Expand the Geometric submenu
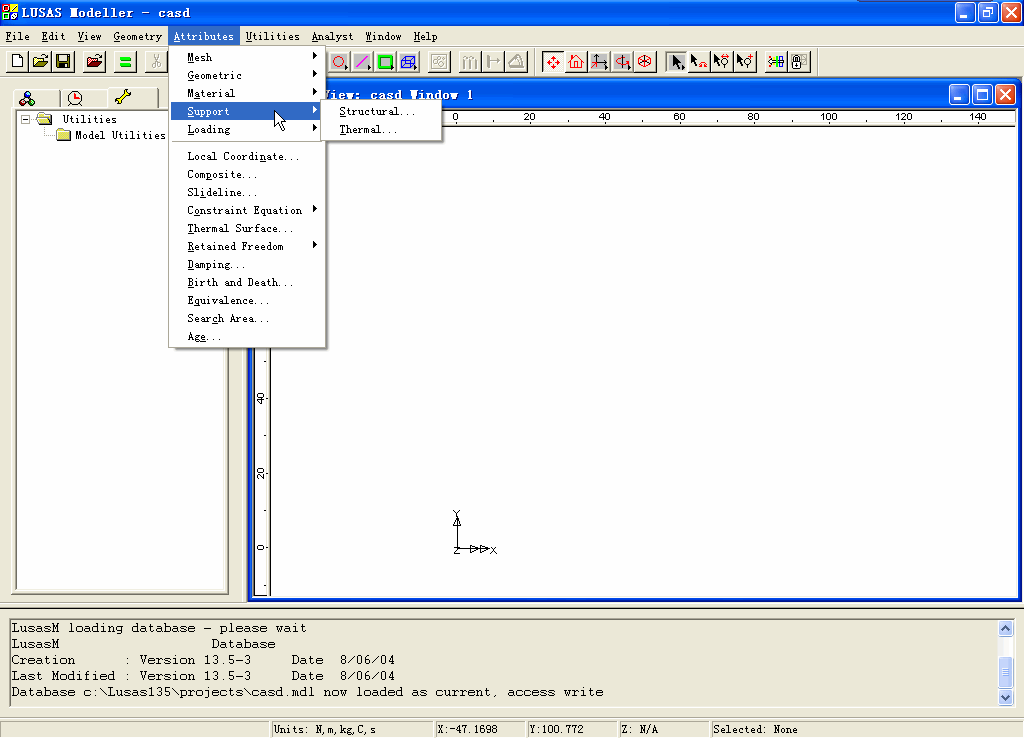This screenshot has width=1024, height=738. (x=247, y=76)
